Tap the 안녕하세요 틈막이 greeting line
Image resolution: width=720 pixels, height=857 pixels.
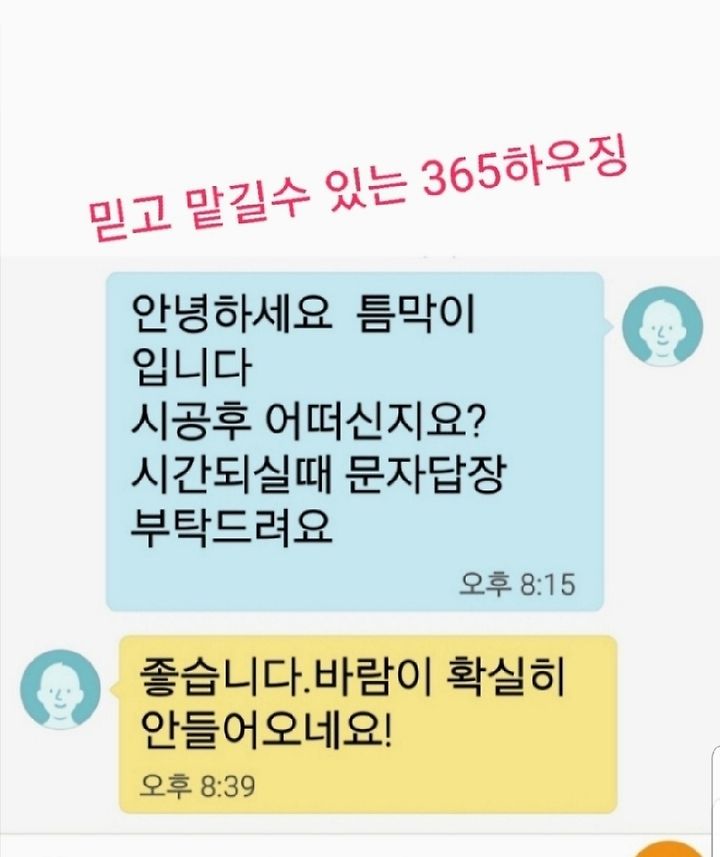click(x=303, y=315)
